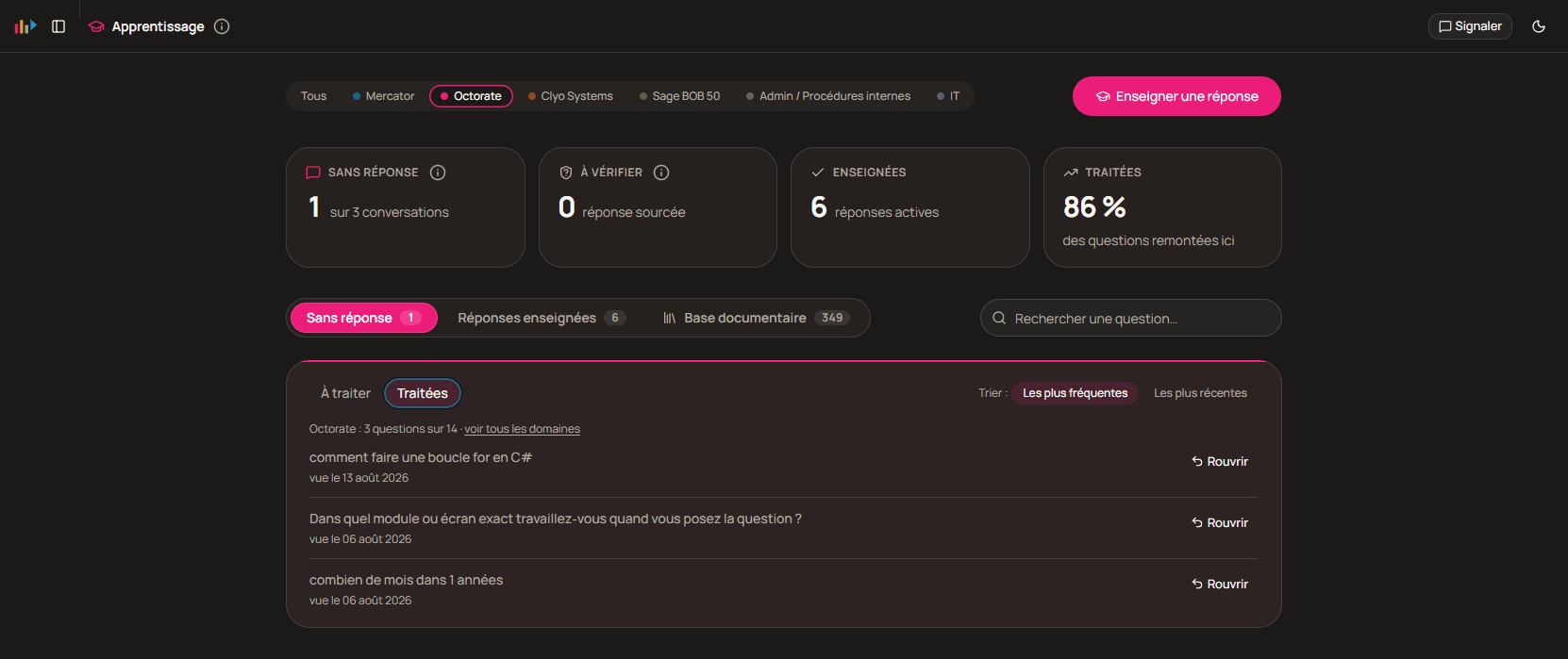Filter by Mercator domain
Screen dimensions: 1568x659
pos(383,96)
